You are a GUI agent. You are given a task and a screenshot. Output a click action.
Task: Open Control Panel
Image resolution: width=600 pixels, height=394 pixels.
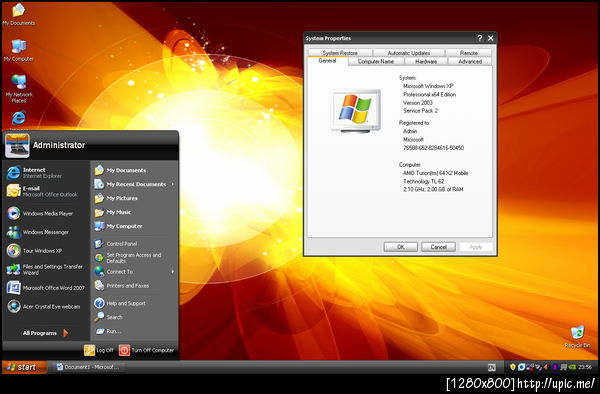[134, 244]
